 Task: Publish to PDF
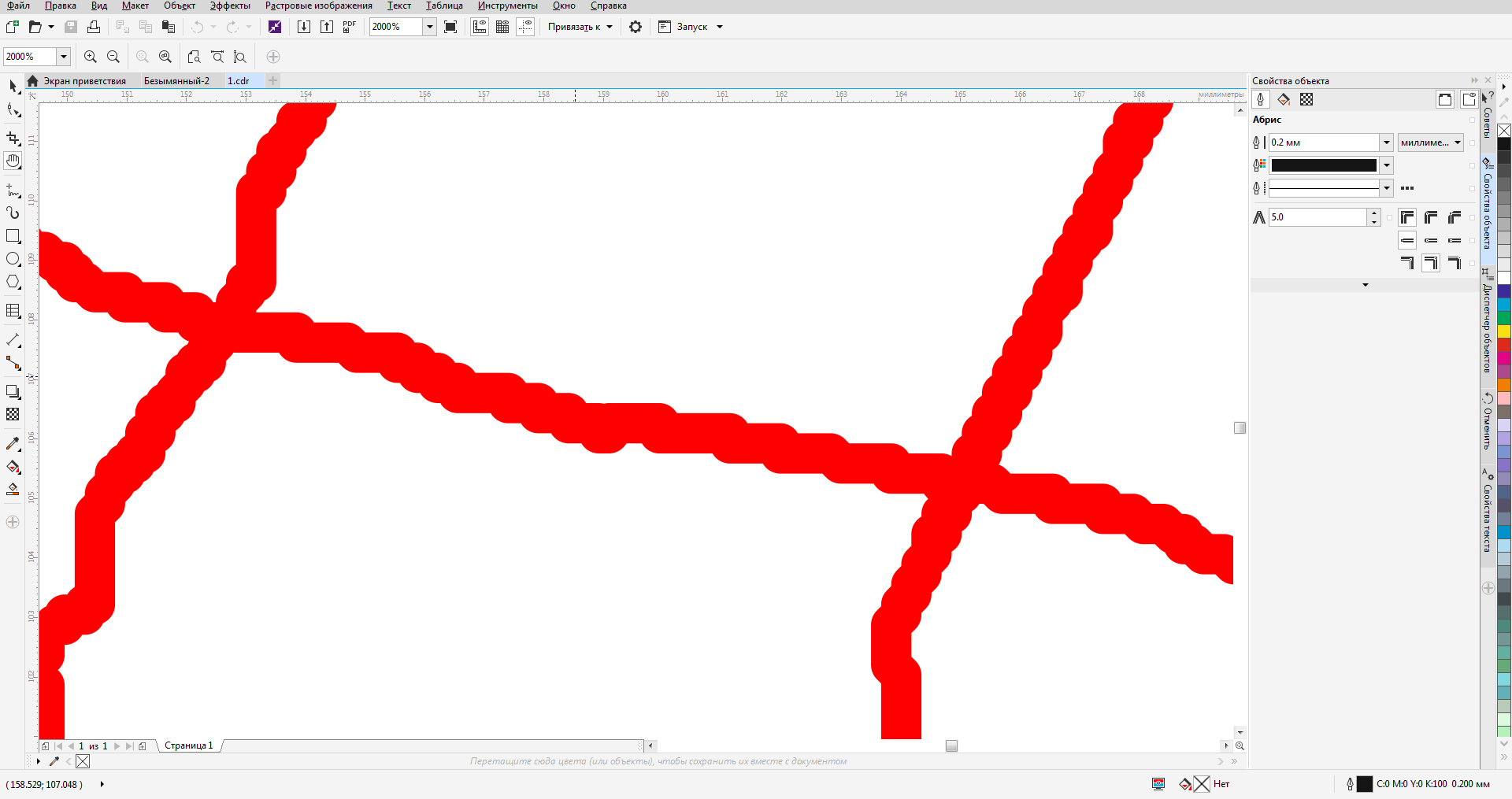(350, 27)
